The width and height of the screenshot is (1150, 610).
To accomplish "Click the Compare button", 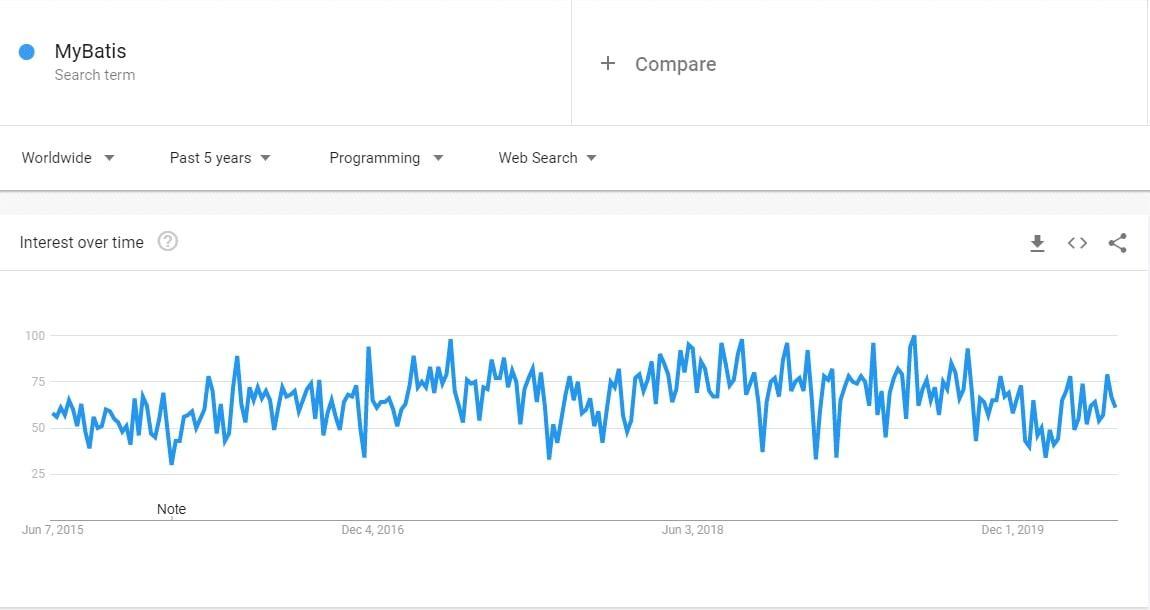I will point(674,64).
